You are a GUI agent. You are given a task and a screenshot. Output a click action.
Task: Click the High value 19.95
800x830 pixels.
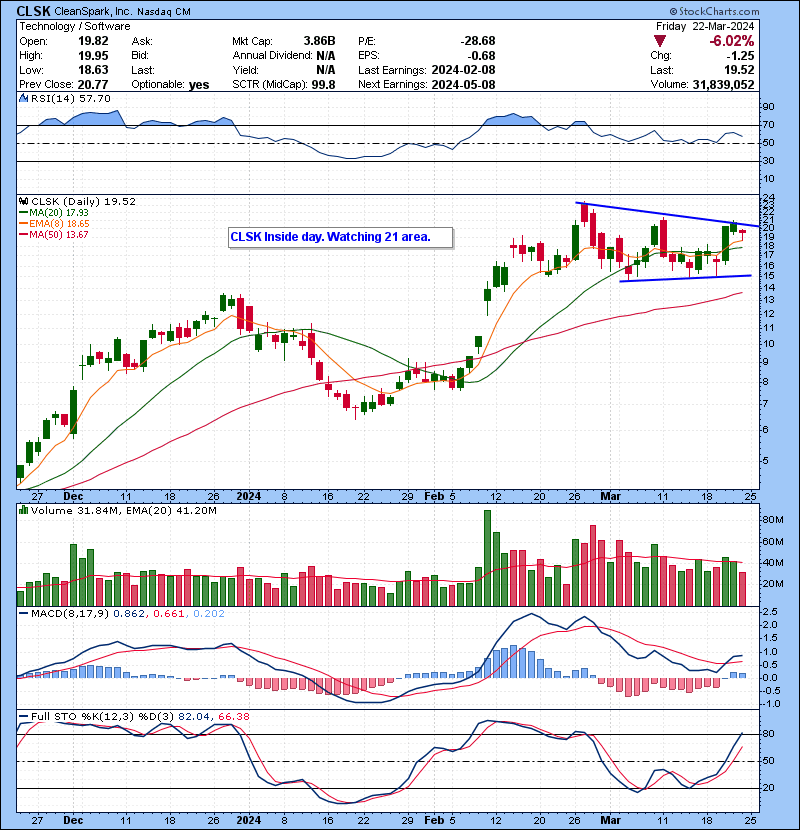pos(93,56)
